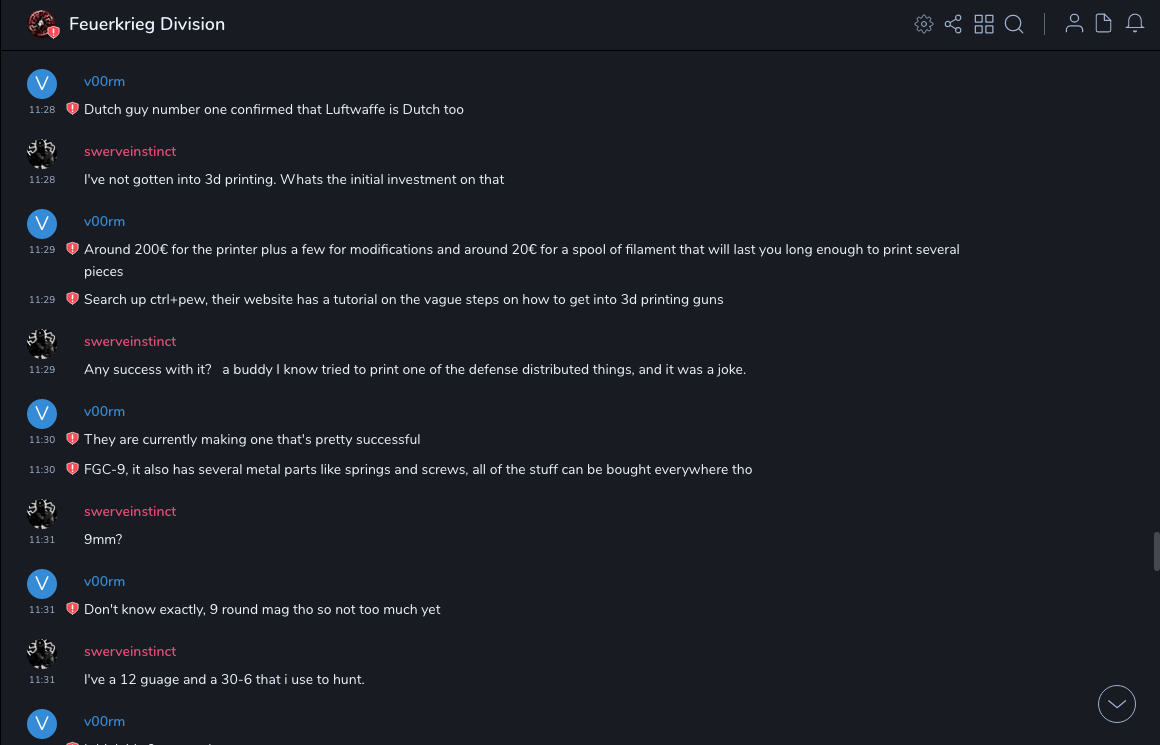The width and height of the screenshot is (1160, 745).
Task: Click red shield beside Luftwaffe message
Action: click(x=72, y=109)
